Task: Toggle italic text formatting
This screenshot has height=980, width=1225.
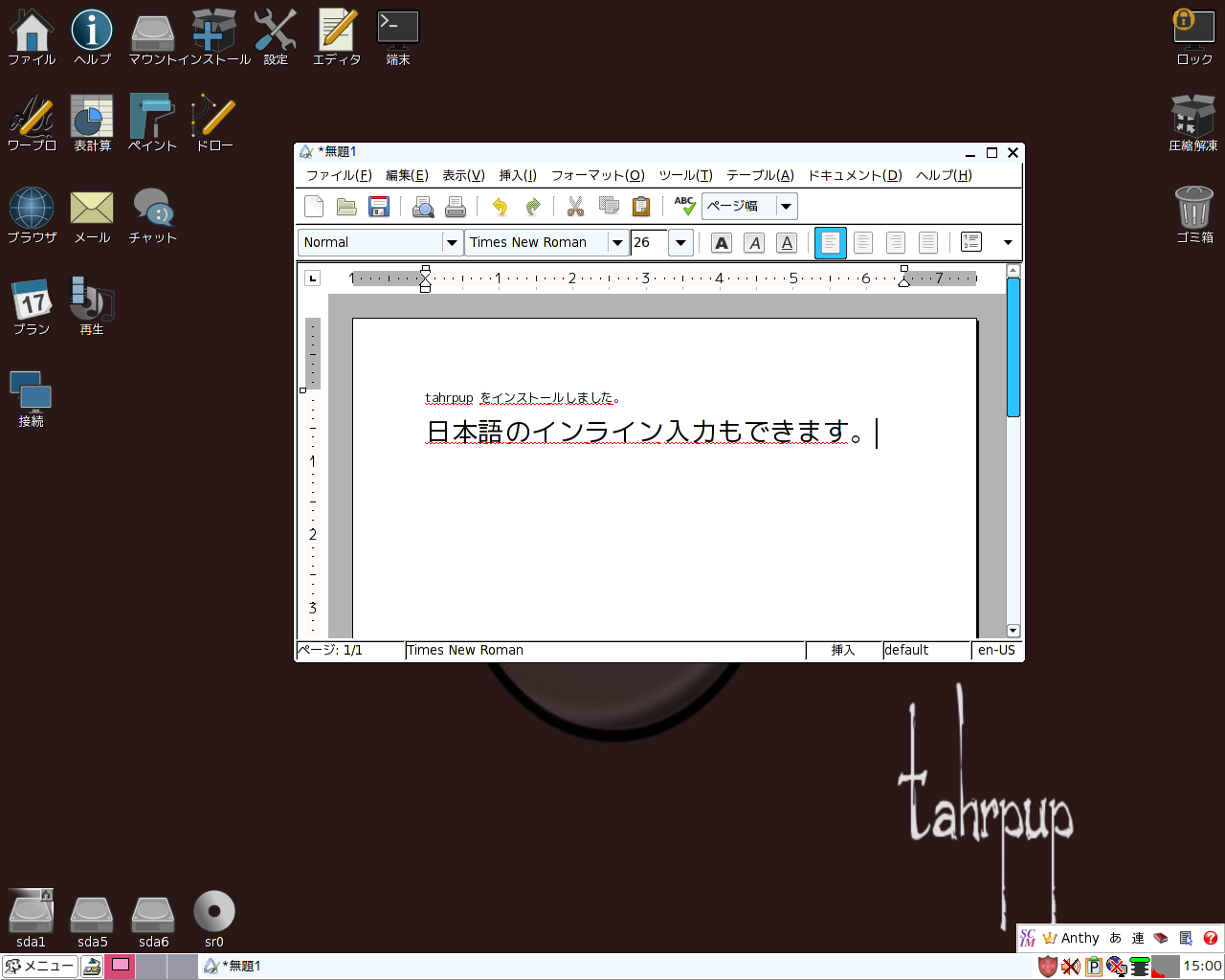Action: click(754, 243)
